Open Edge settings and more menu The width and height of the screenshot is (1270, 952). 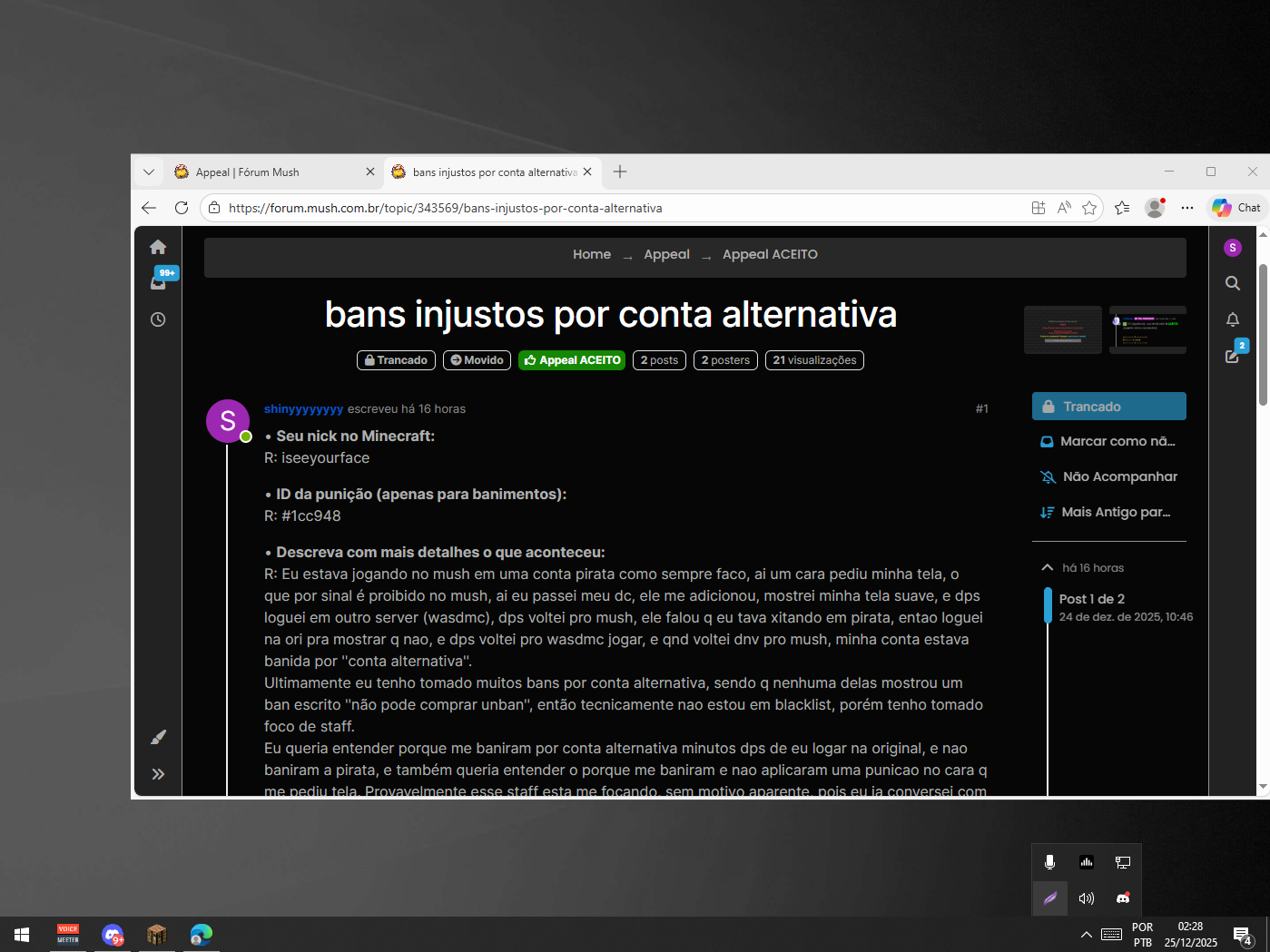[x=1187, y=208]
